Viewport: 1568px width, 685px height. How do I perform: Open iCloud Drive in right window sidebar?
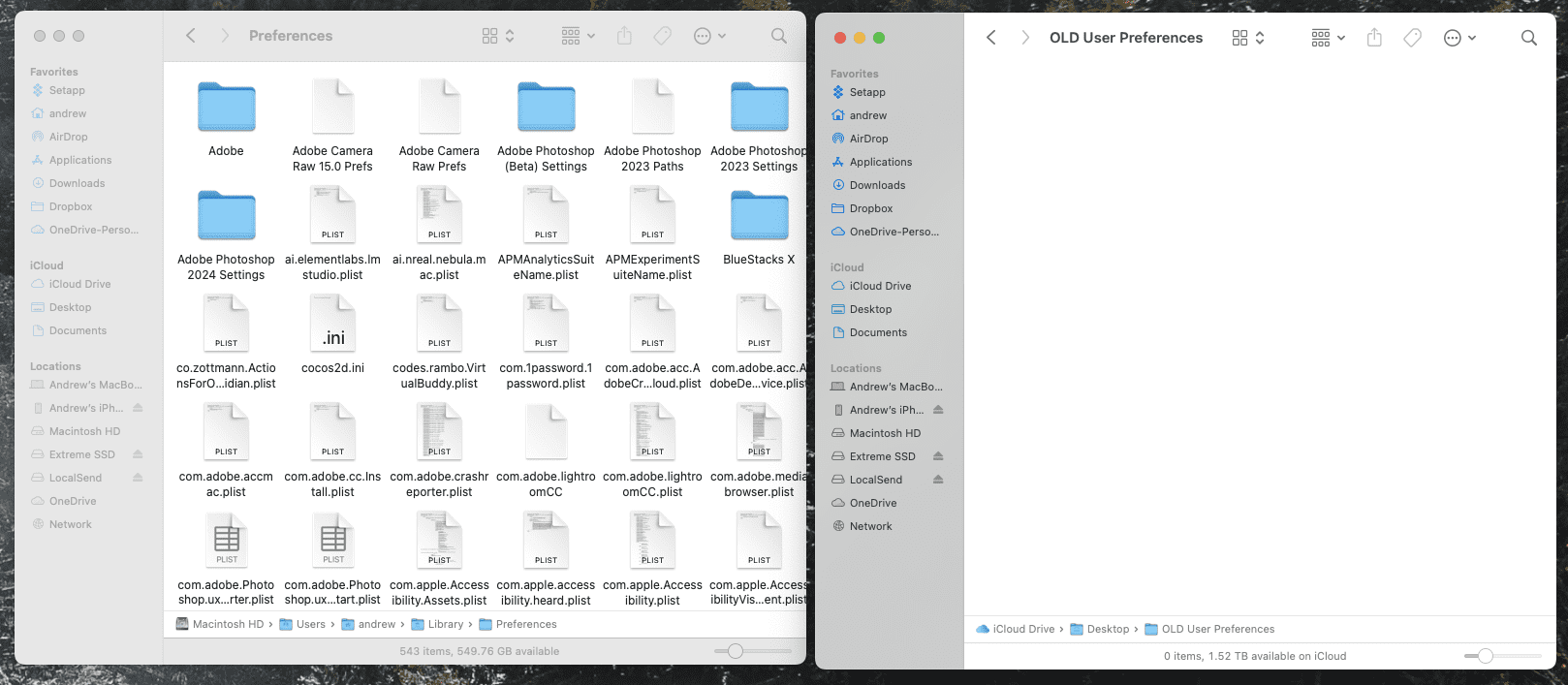pos(880,286)
